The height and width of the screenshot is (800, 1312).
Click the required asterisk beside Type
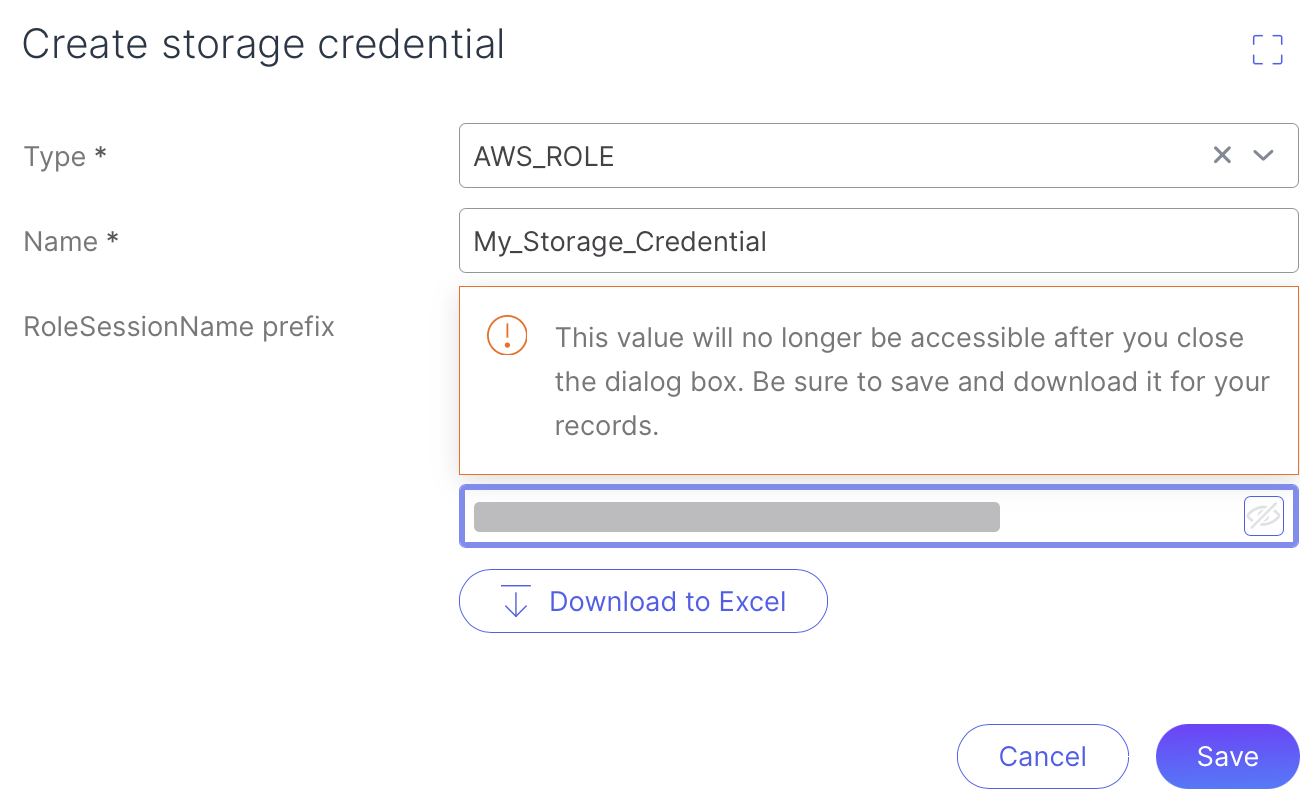(100, 155)
